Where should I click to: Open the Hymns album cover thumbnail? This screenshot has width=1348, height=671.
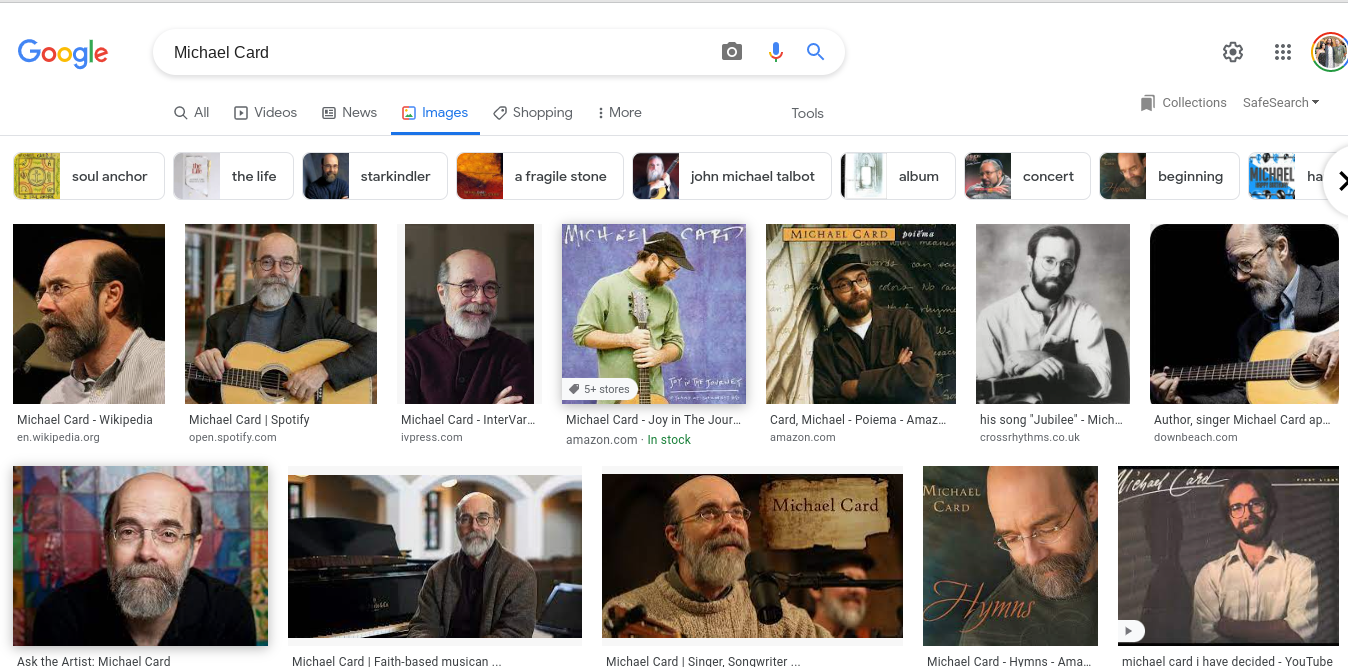[x=1010, y=556]
